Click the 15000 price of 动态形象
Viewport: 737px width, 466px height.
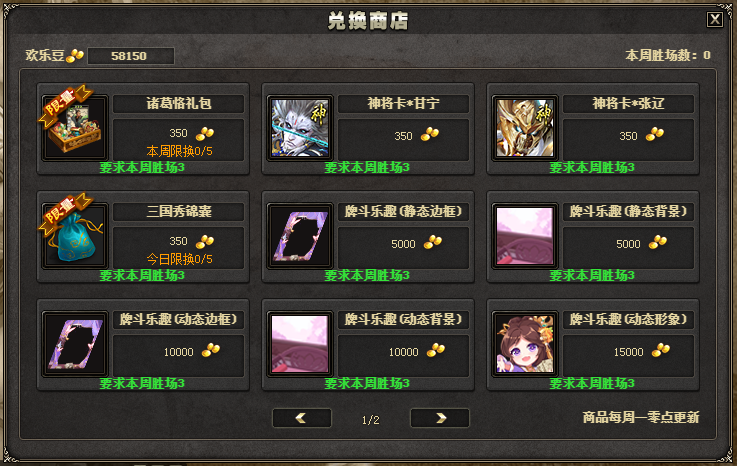pos(628,352)
